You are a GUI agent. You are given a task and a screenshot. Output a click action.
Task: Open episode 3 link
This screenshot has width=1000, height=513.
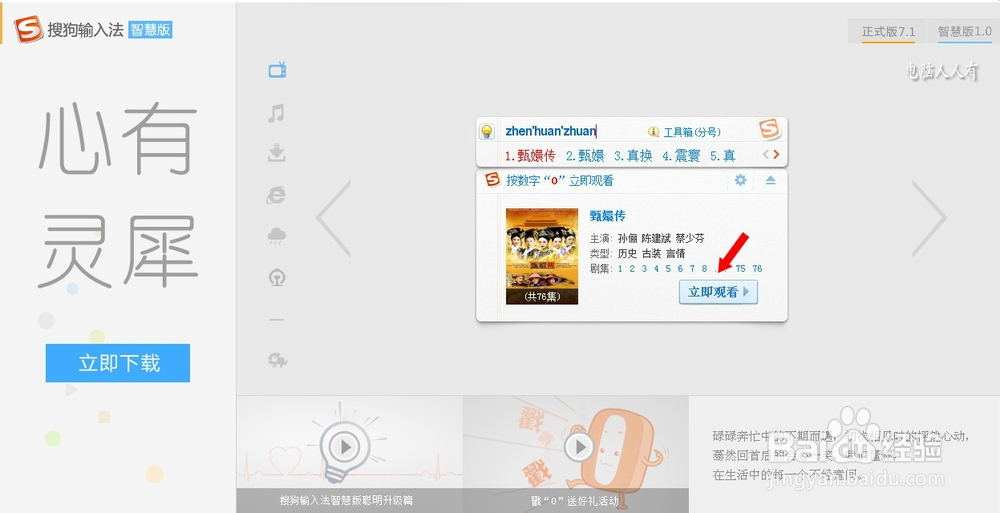[x=644, y=269]
